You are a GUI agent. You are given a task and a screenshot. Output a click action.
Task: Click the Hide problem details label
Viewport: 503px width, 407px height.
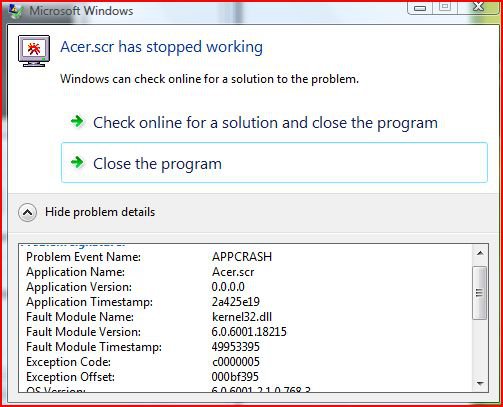tap(100, 212)
